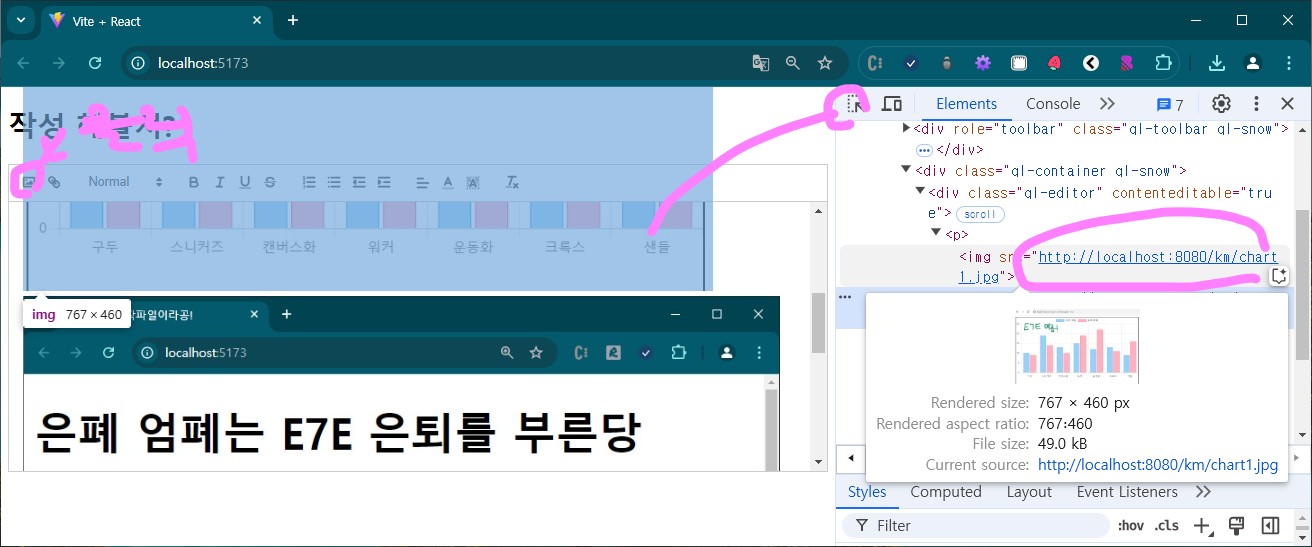The height and width of the screenshot is (547, 1312).
Task: Open the Current source chart1.jpg link
Action: point(1158,465)
